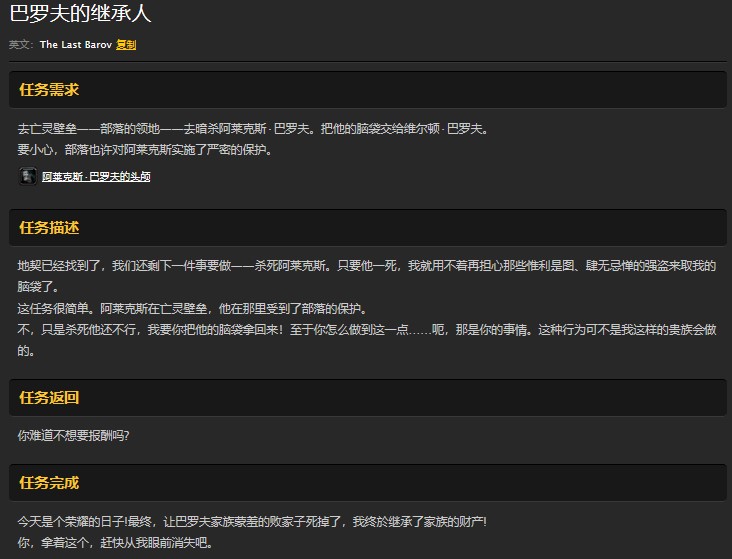732x559 pixels.
Task: Click the text 你难道不想要报酬吗
Action: point(73,435)
